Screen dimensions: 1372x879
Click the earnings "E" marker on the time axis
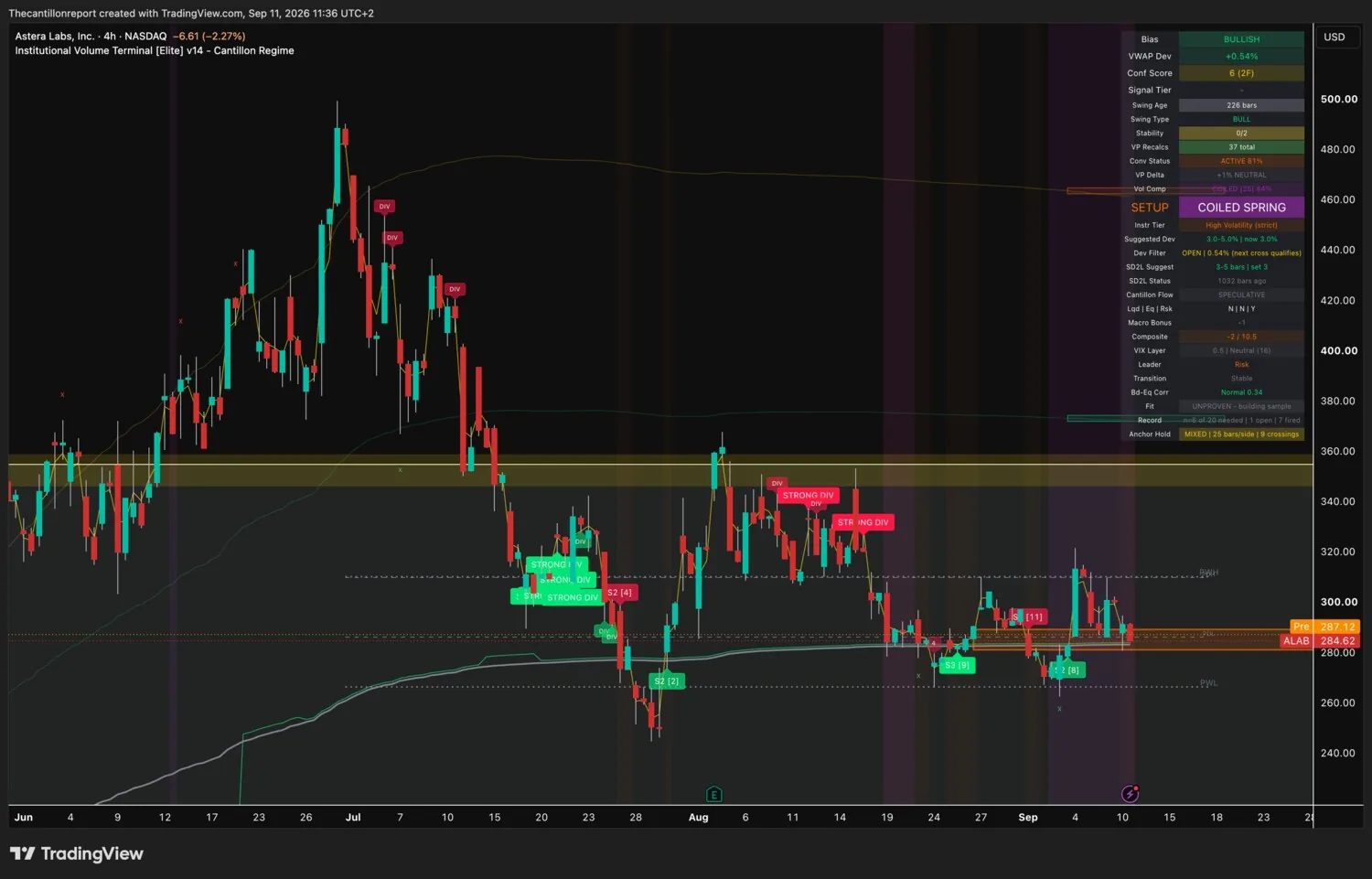[714, 794]
